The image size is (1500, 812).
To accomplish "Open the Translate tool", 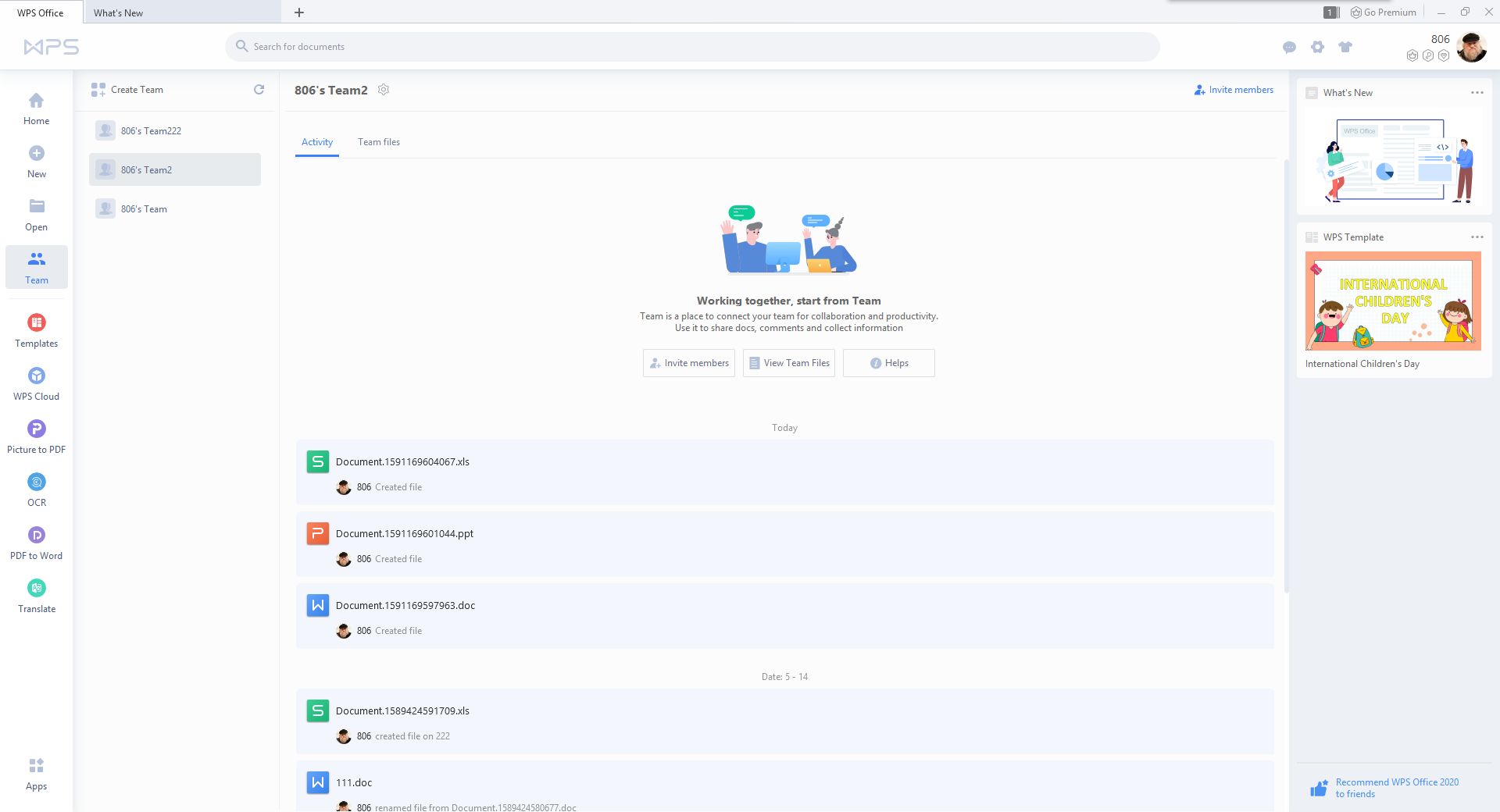I will coord(36,596).
